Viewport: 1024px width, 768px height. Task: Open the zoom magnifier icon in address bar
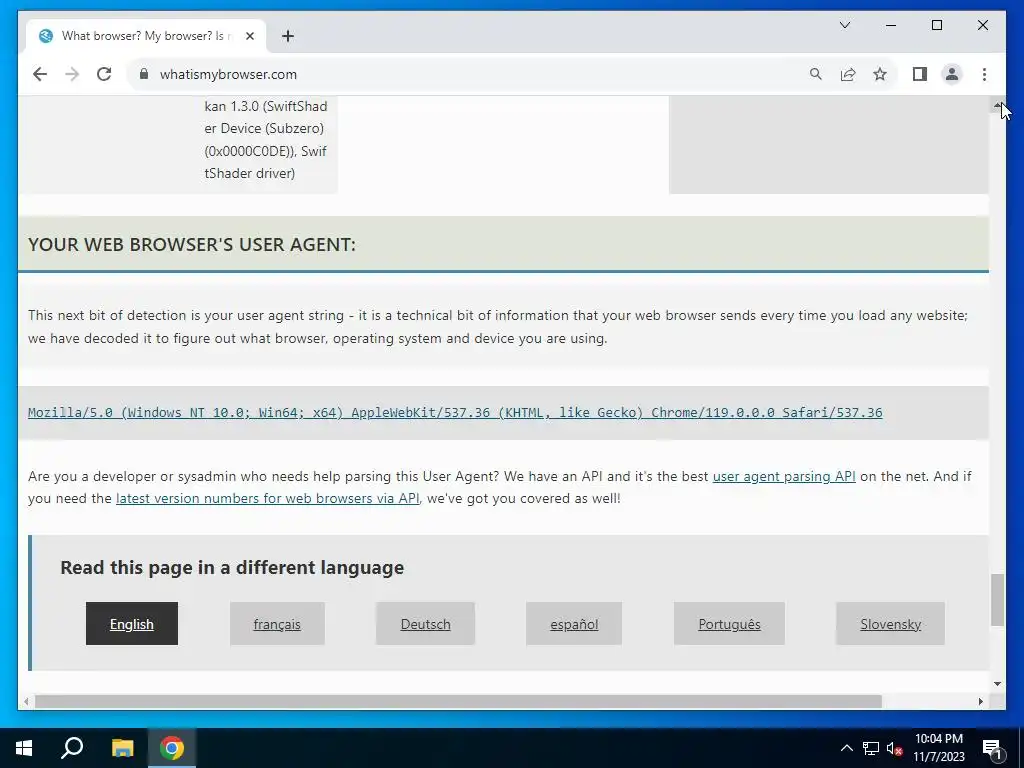click(x=816, y=74)
